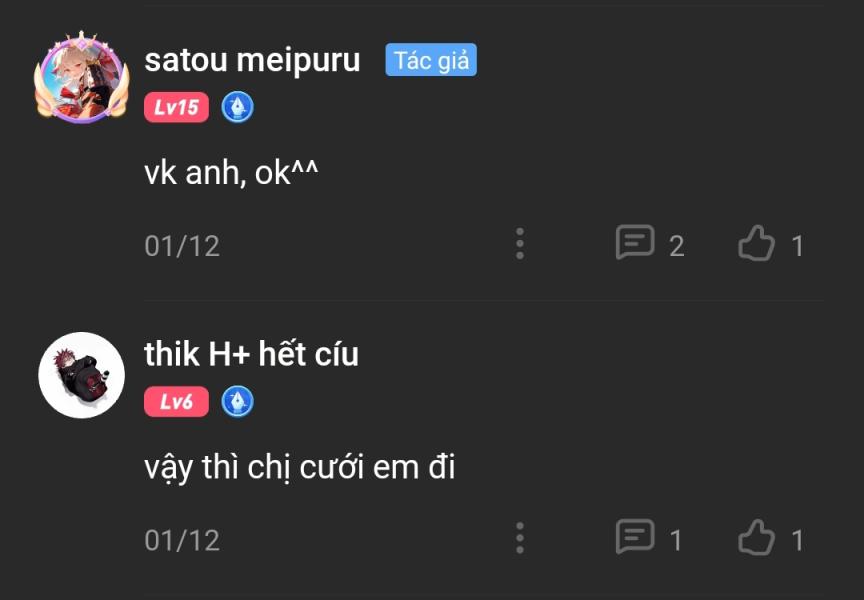Tap the Tác giả author badge
Image resolution: width=864 pixels, height=600 pixels.
431,60
